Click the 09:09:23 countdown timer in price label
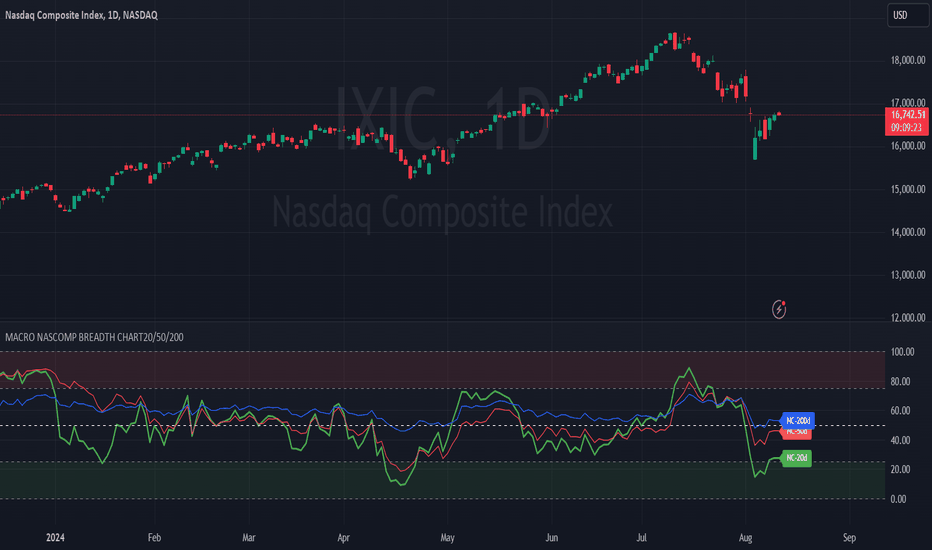The width and height of the screenshot is (932, 550). point(906,128)
